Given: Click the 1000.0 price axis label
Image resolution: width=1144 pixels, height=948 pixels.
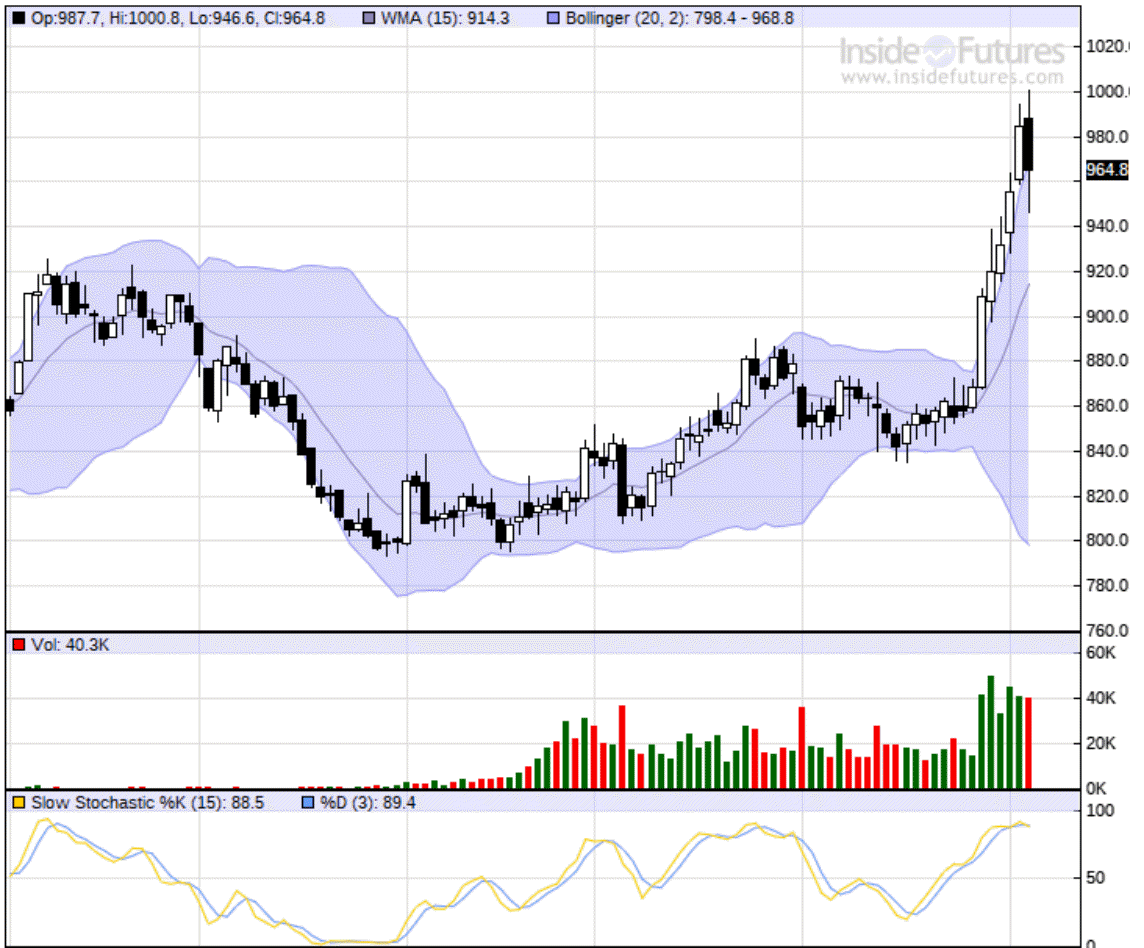Looking at the screenshot, I should click(1108, 91).
